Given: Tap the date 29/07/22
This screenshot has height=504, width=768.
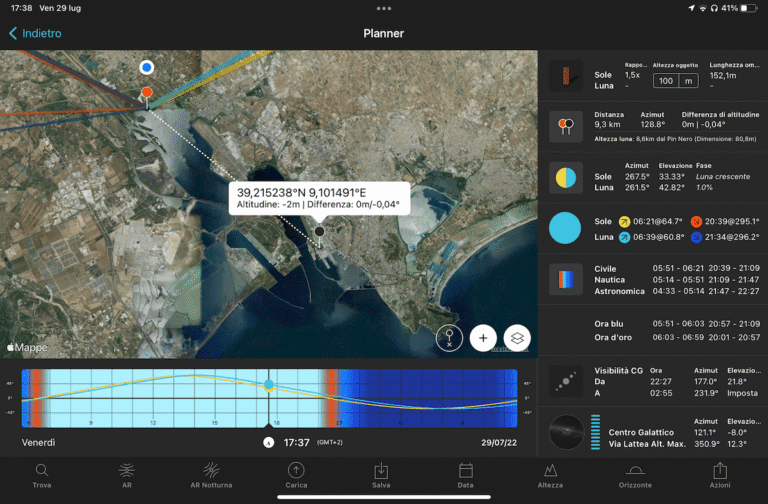Looking at the screenshot, I should pyautogui.click(x=499, y=443).
